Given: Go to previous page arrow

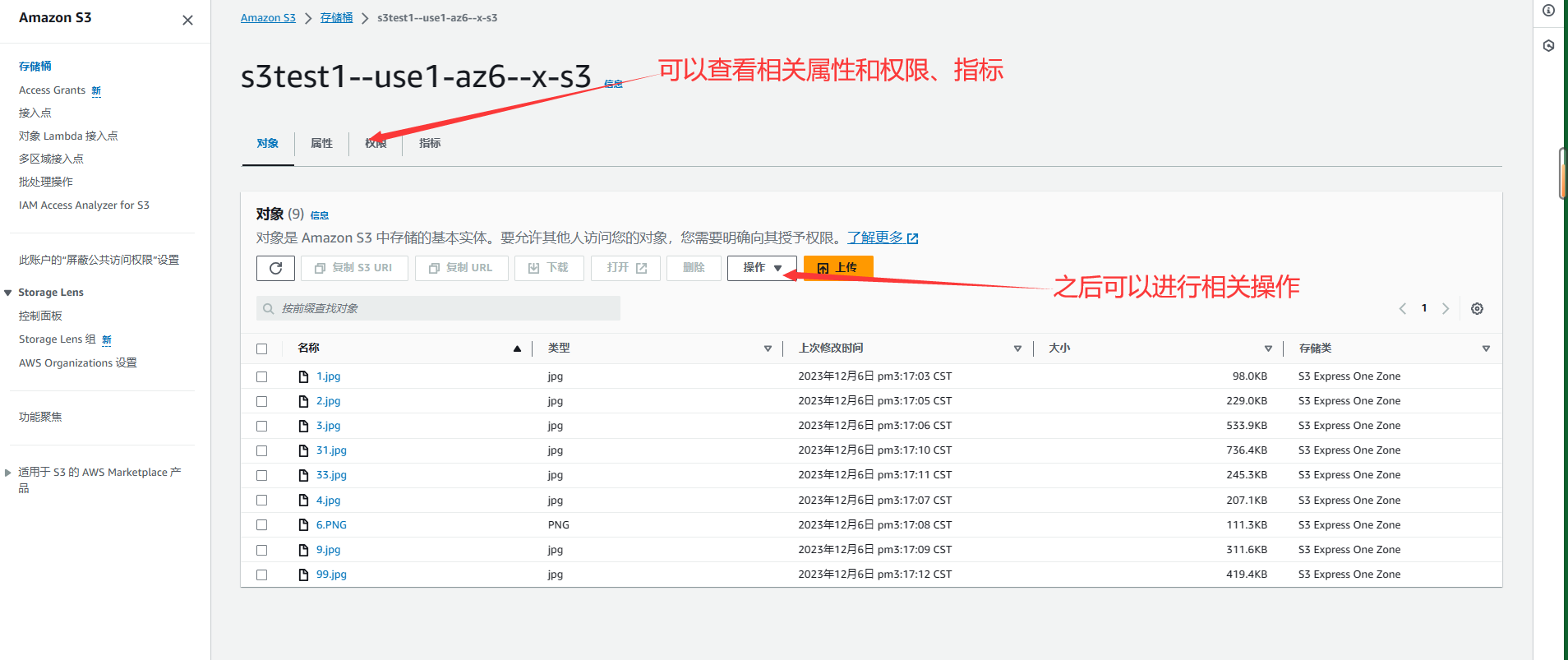Looking at the screenshot, I should point(1403,309).
